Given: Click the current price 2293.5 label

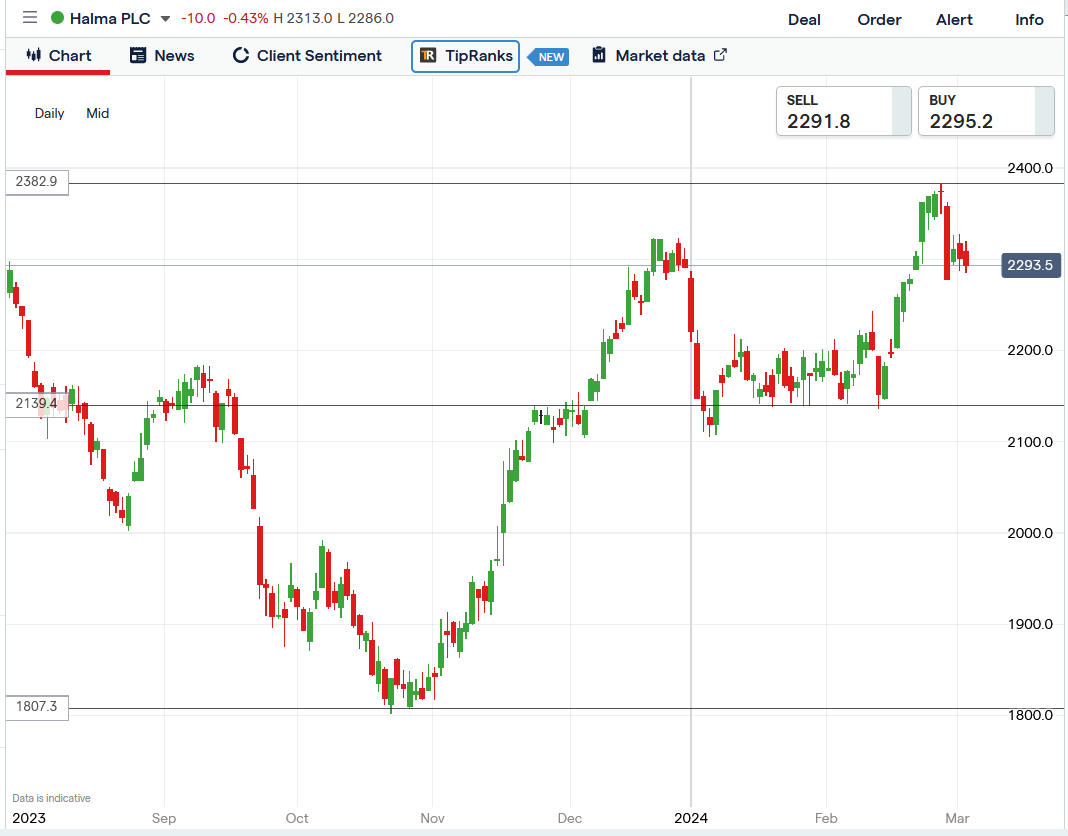Looking at the screenshot, I should 1031,265.
